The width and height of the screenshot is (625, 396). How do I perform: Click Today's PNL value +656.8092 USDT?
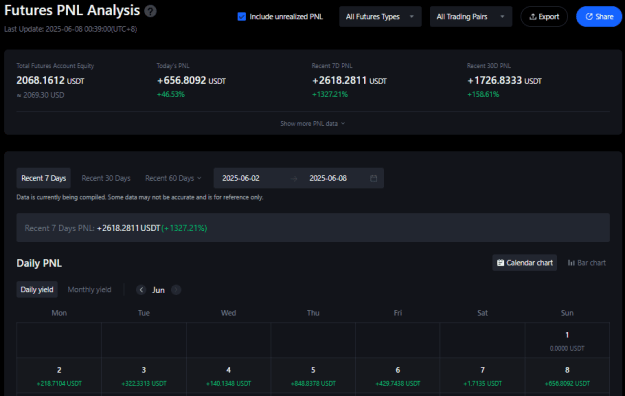click(191, 81)
